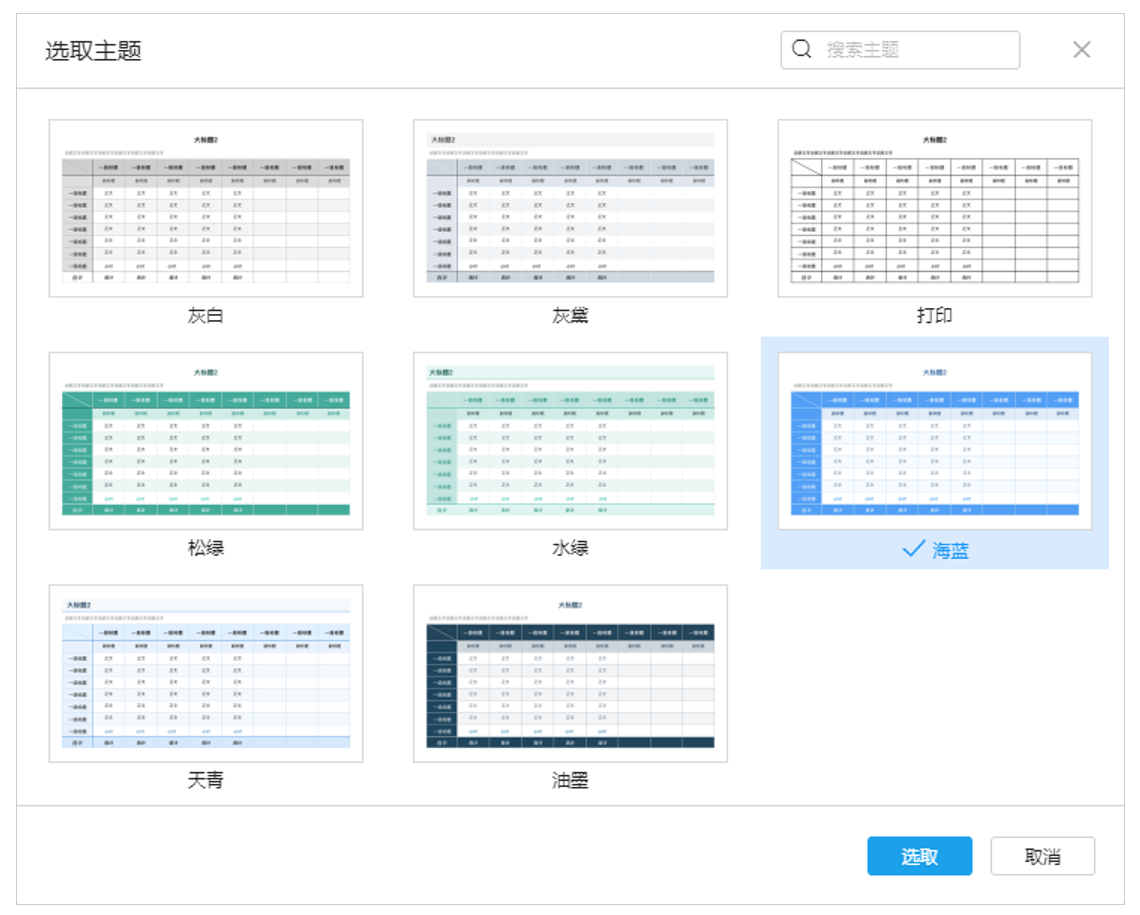The width and height of the screenshot is (1140, 915).
Task: Select the 松绿 theme thumbnail
Action: click(205, 438)
